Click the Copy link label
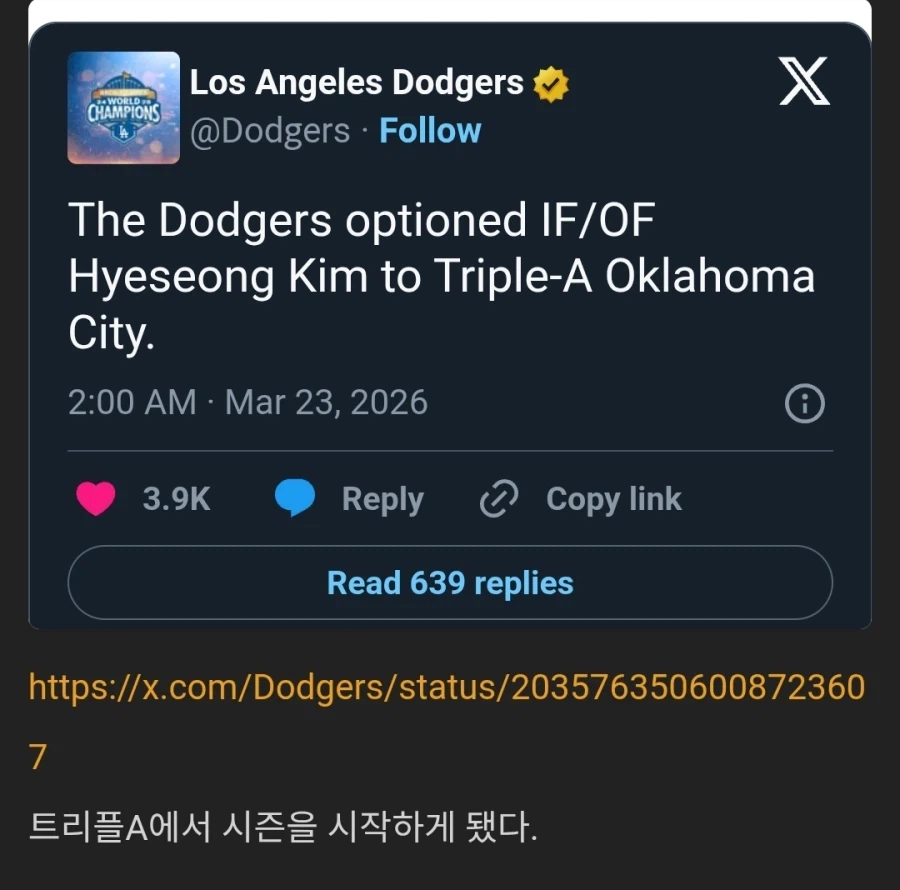This screenshot has width=900, height=890. (613, 498)
